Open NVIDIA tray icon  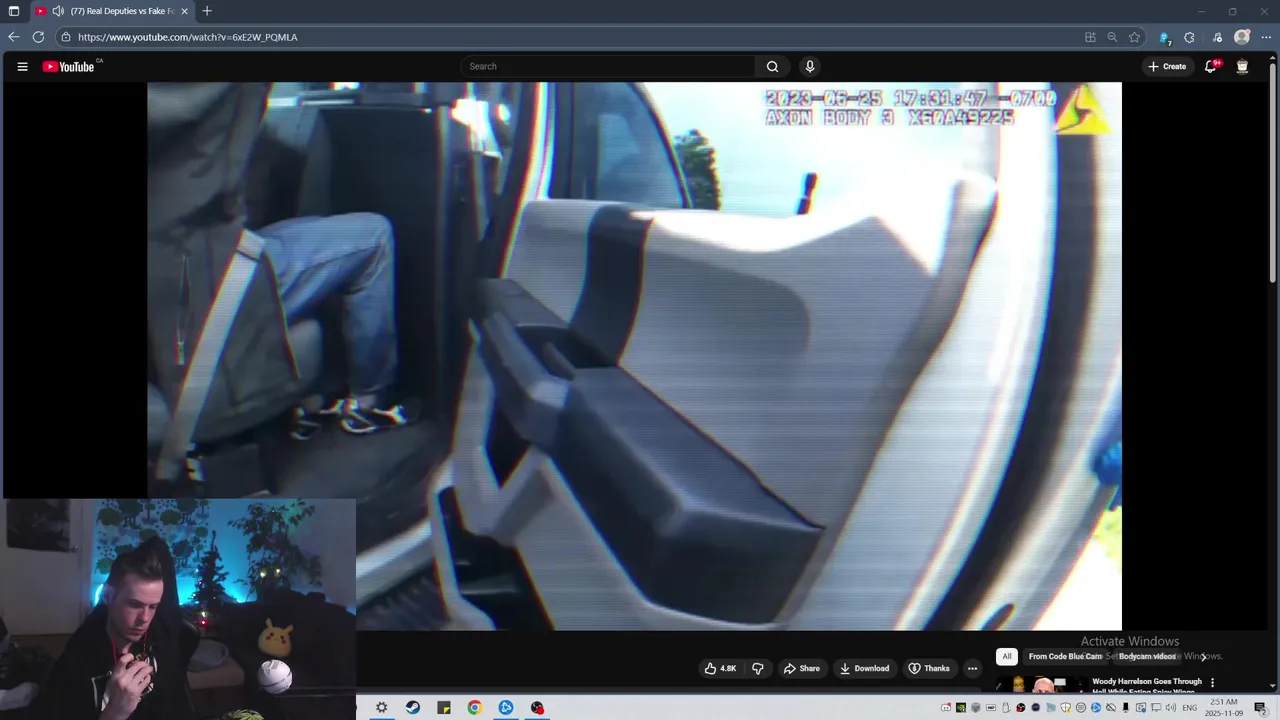(x=961, y=708)
